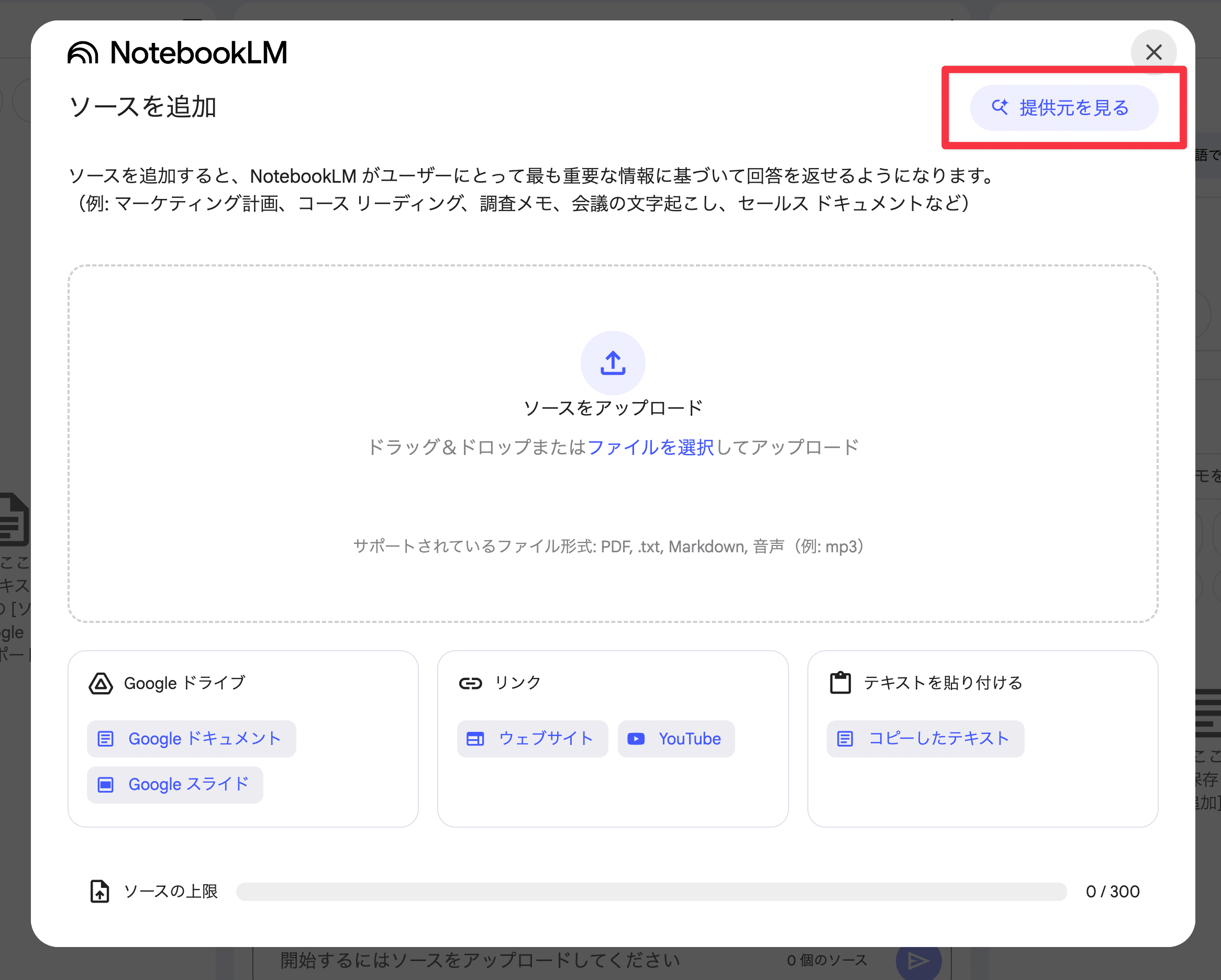This screenshot has width=1221, height=980.
Task: Click the source limit progress bar
Action: (651, 891)
